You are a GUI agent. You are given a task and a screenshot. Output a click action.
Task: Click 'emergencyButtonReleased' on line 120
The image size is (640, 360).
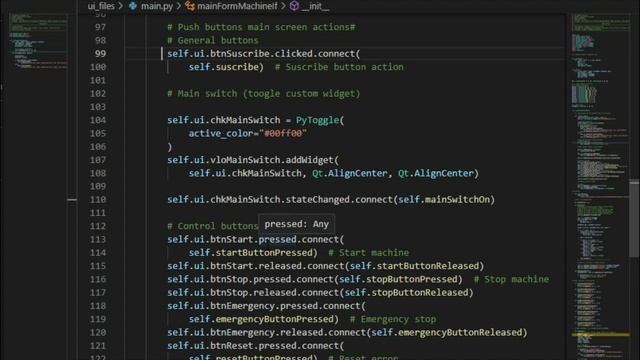click(x=460, y=332)
